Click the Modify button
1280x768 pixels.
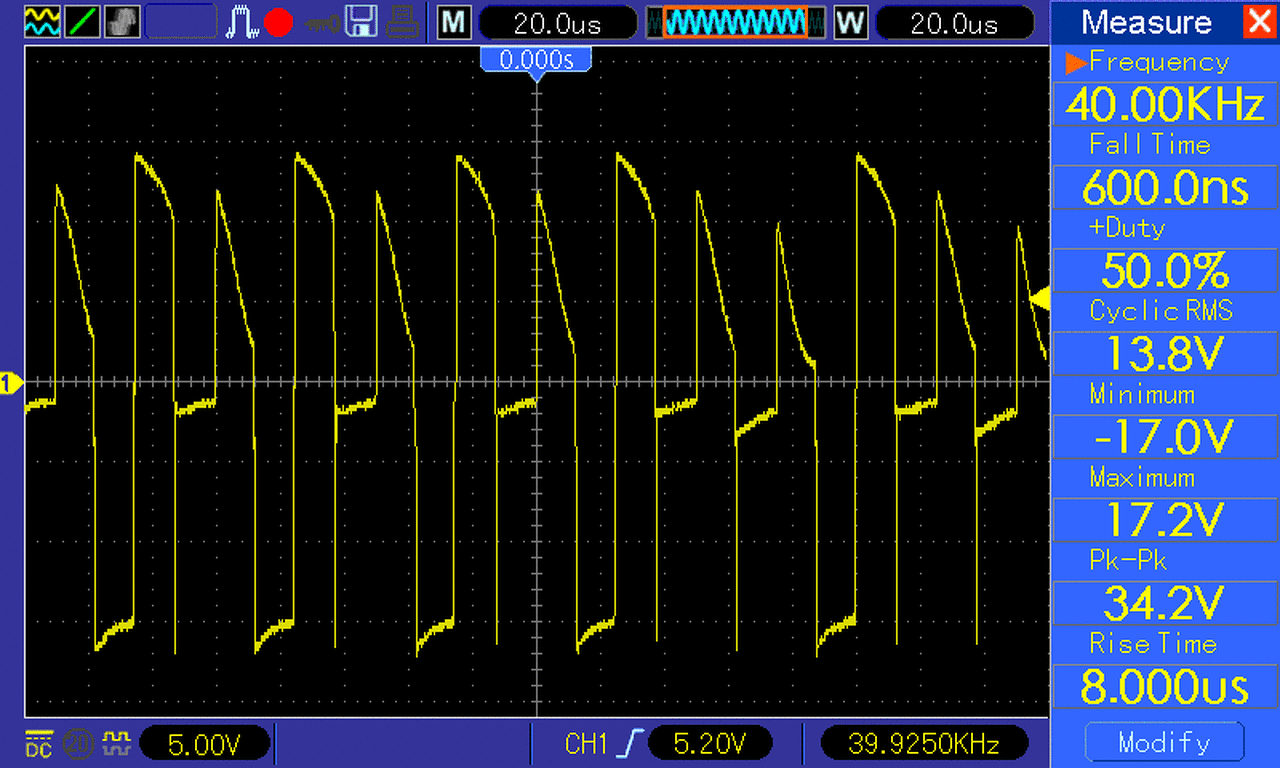point(1164,742)
